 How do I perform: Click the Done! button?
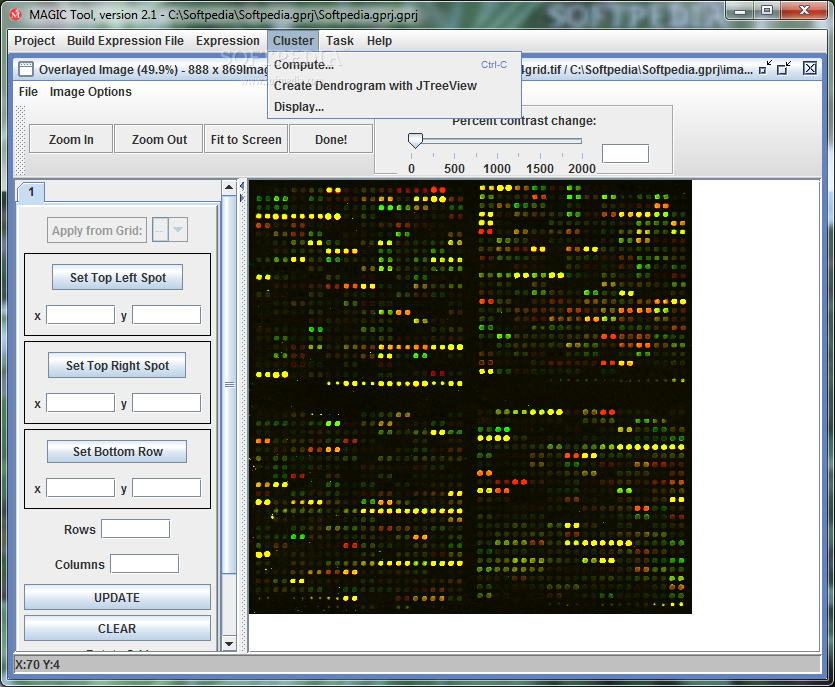click(x=331, y=139)
